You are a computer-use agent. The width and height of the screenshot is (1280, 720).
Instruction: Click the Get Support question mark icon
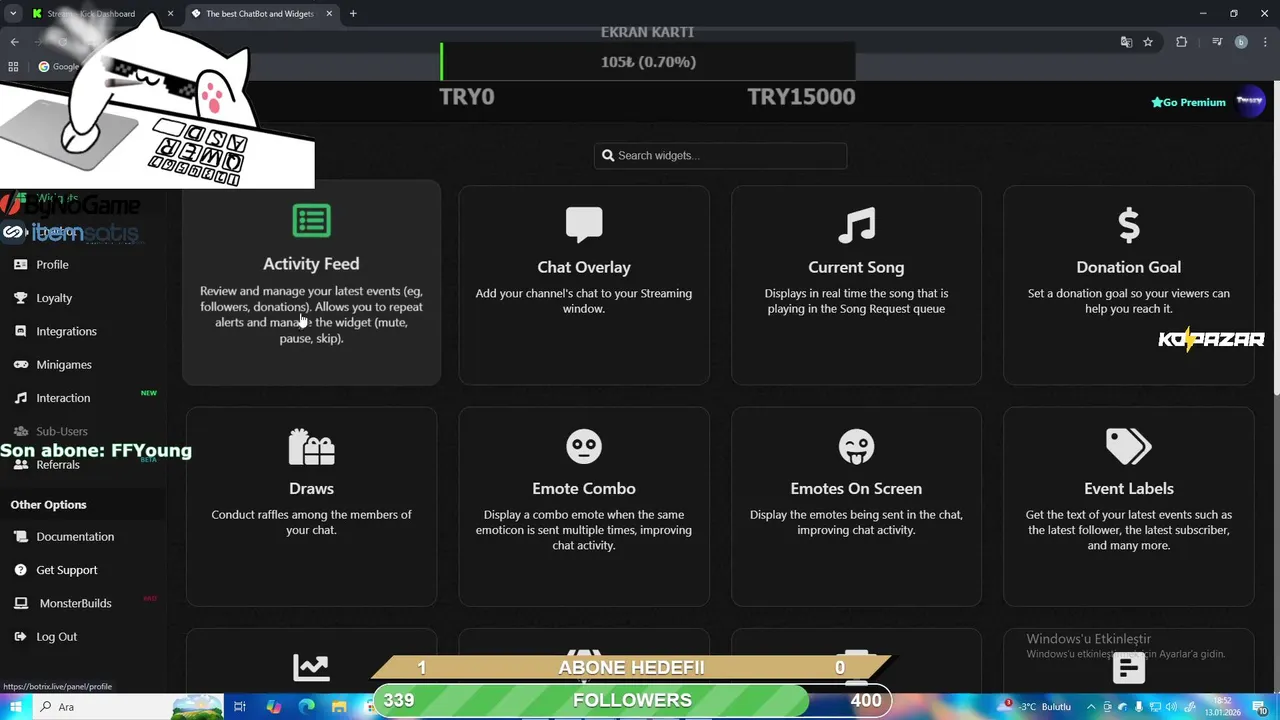(x=20, y=570)
